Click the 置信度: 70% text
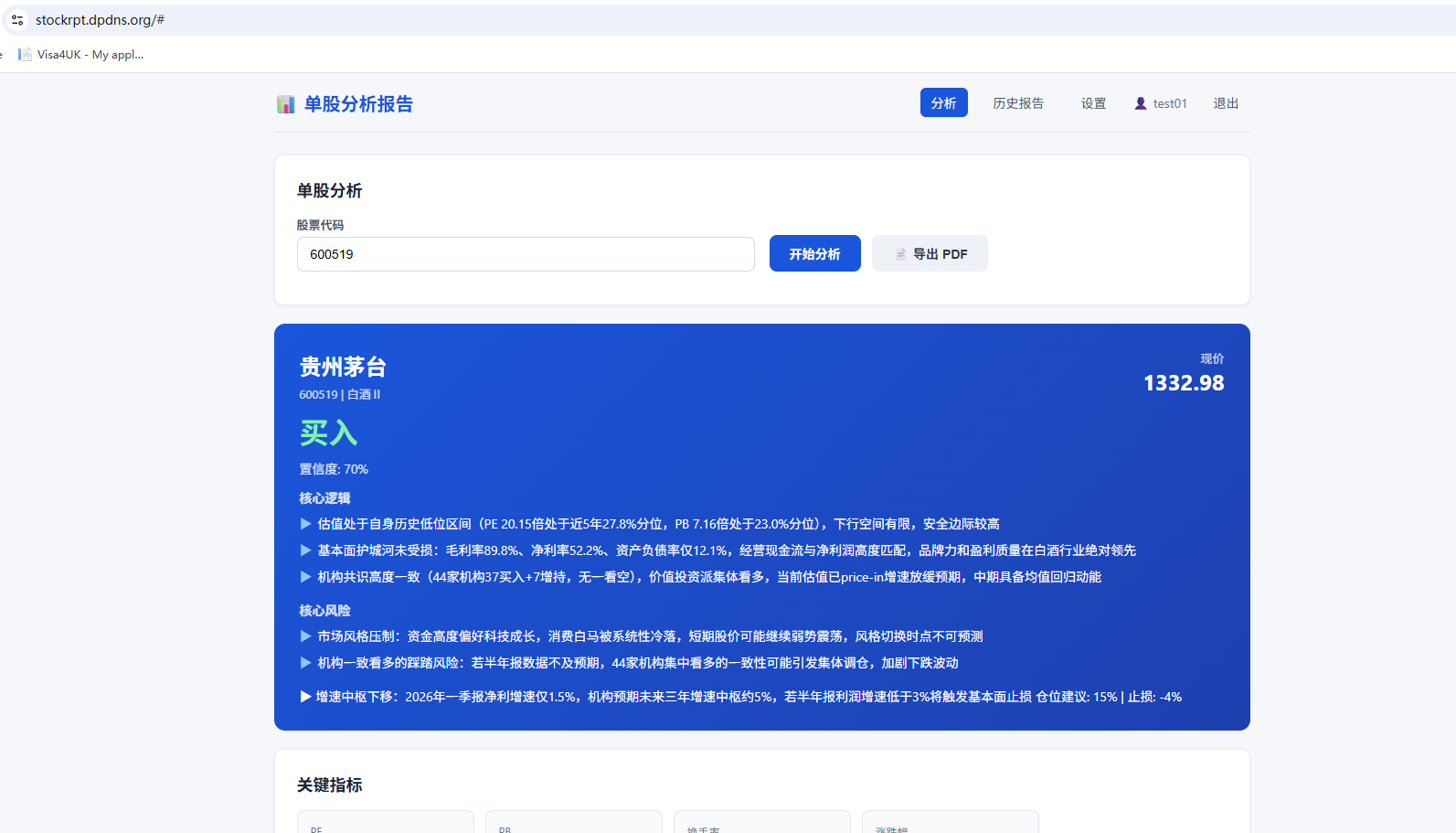This screenshot has height=833, width=1456. 334,469
